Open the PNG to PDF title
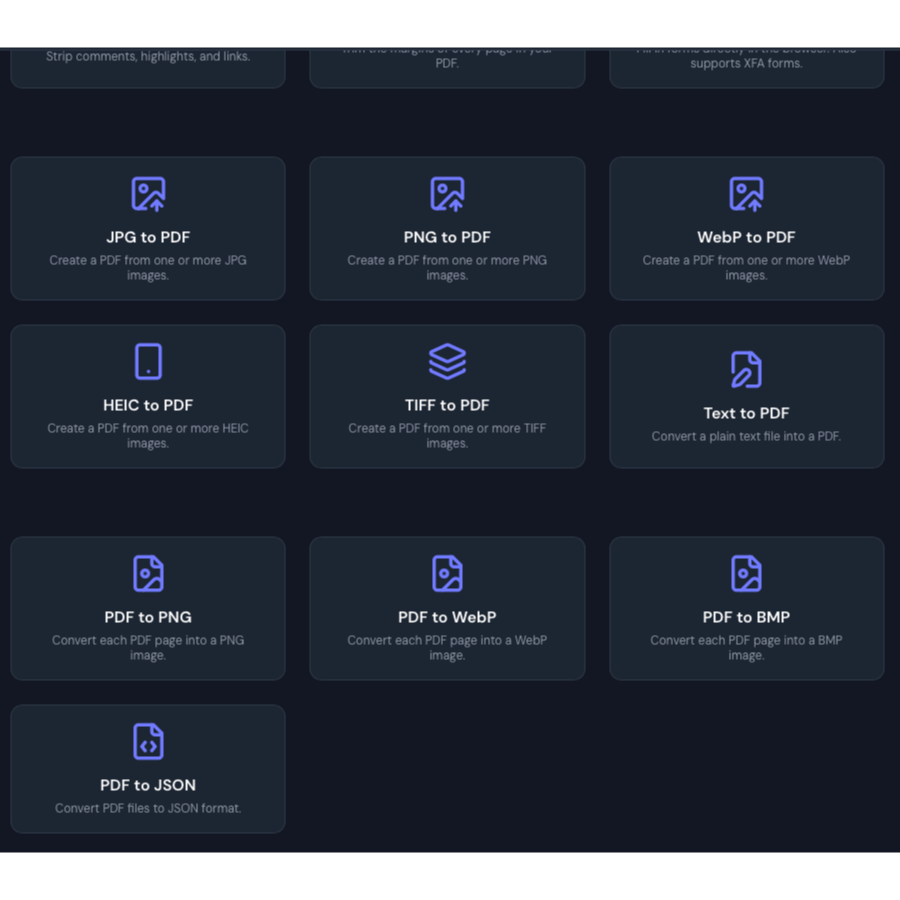This screenshot has width=900, height=900. (x=447, y=237)
